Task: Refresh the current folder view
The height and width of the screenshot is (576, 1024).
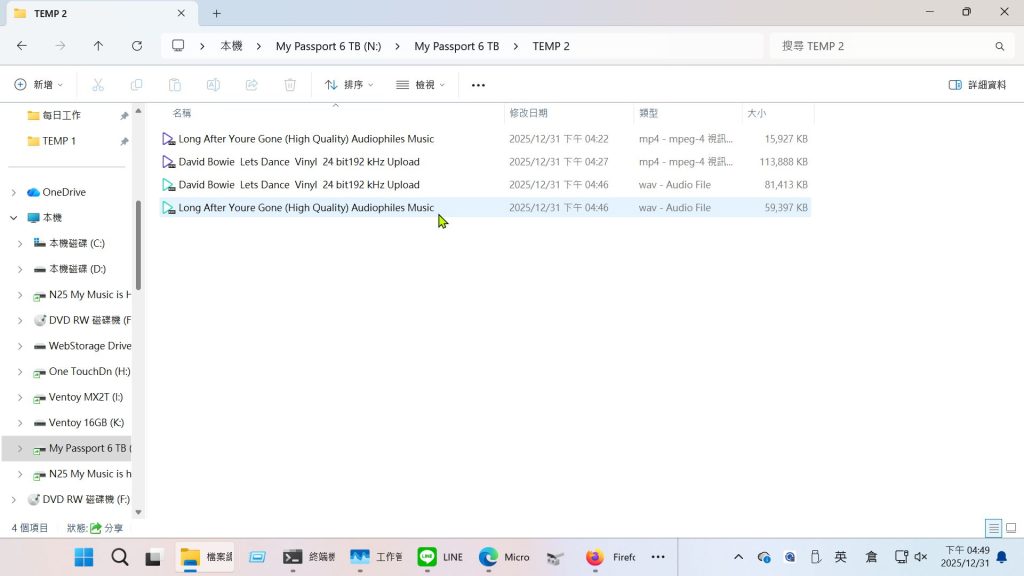Action: (137, 46)
